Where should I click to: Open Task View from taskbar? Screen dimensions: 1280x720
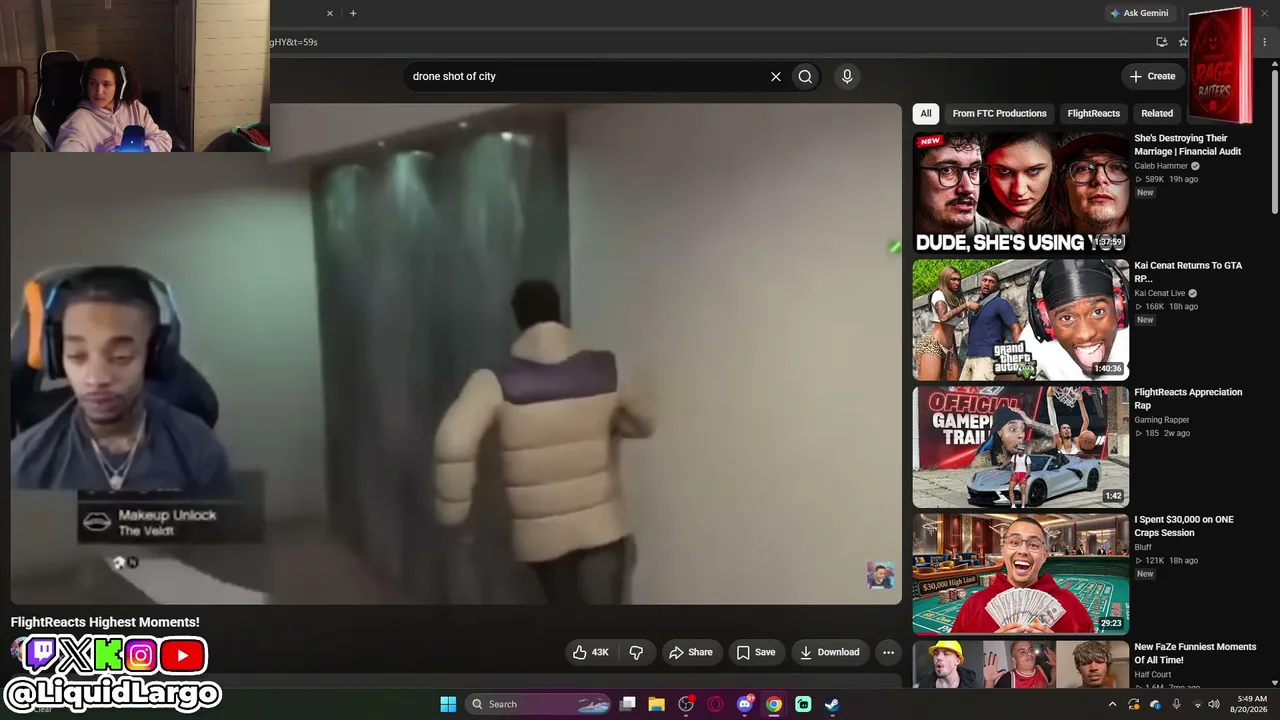click(x=628, y=704)
